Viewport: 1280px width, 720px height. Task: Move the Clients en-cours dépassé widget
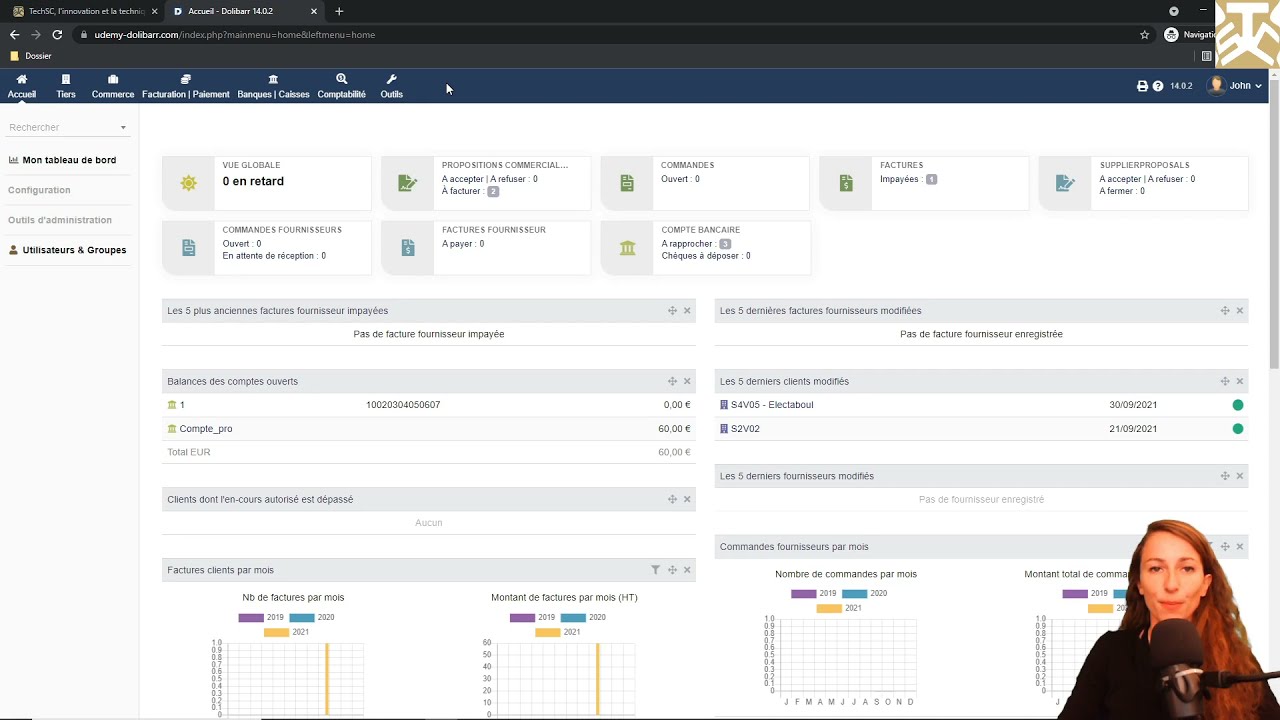coord(672,499)
